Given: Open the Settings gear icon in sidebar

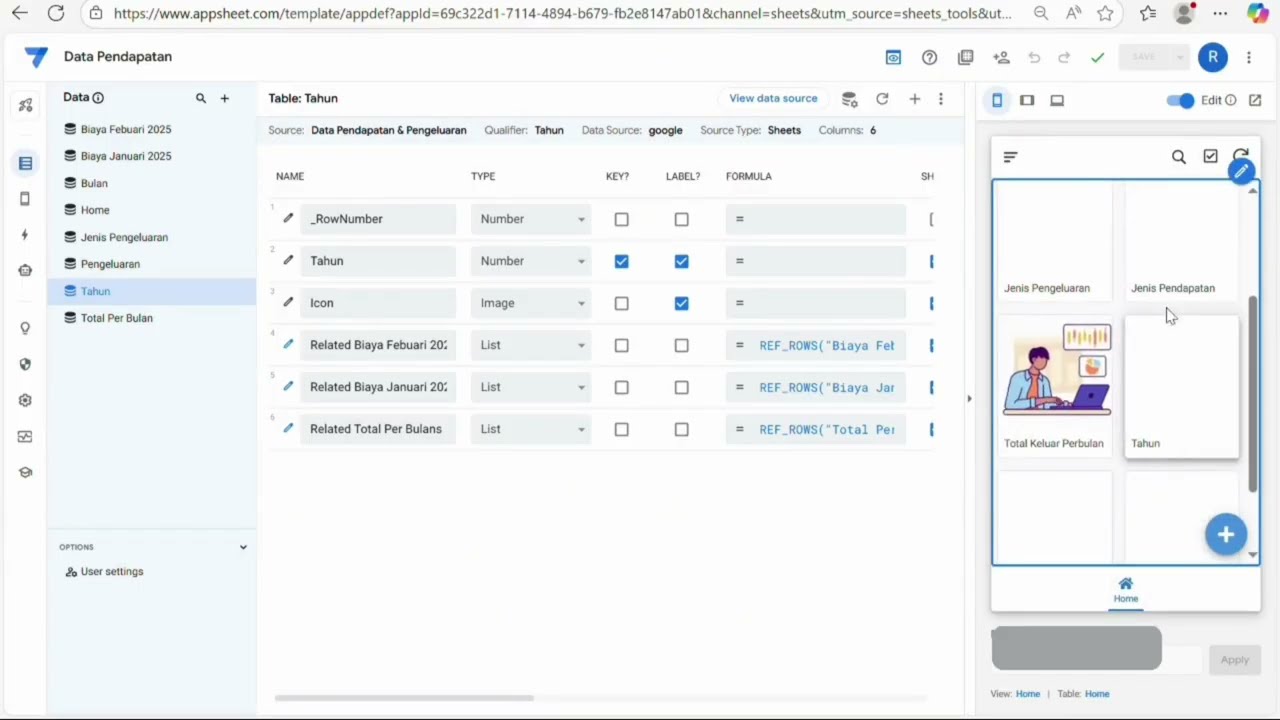Looking at the screenshot, I should (25, 400).
